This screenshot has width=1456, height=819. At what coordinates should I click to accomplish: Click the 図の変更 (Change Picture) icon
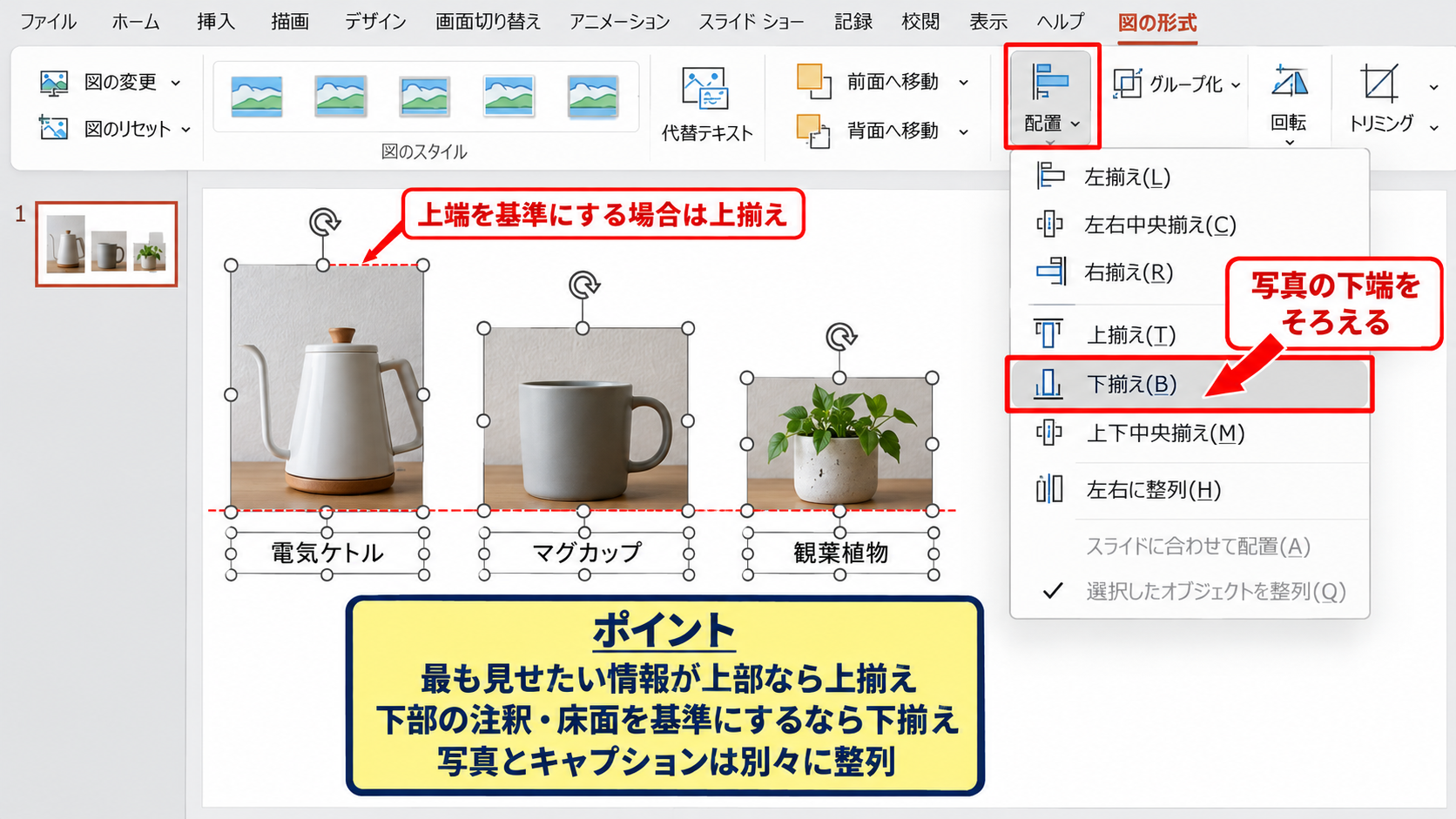coord(54,83)
